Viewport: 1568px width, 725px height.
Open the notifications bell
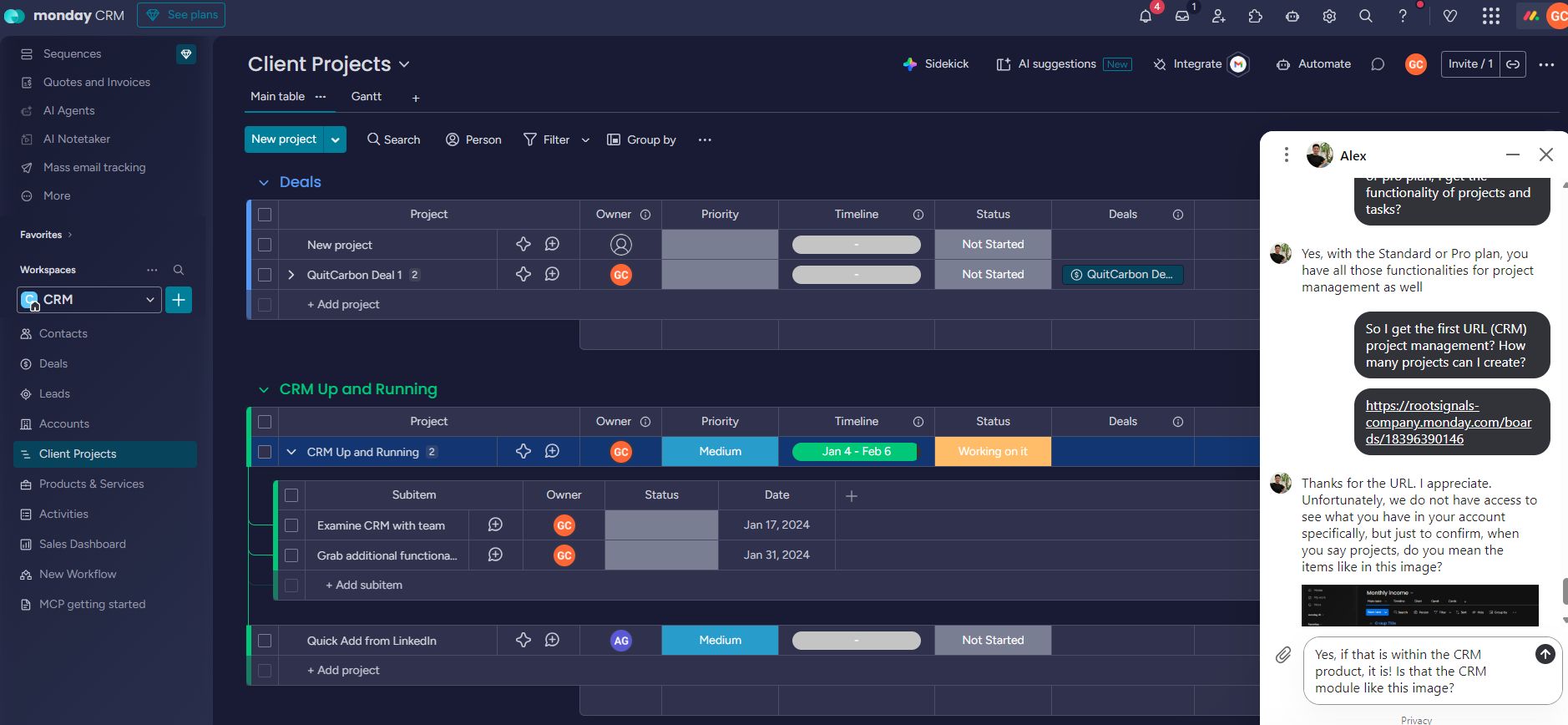coord(1146,16)
